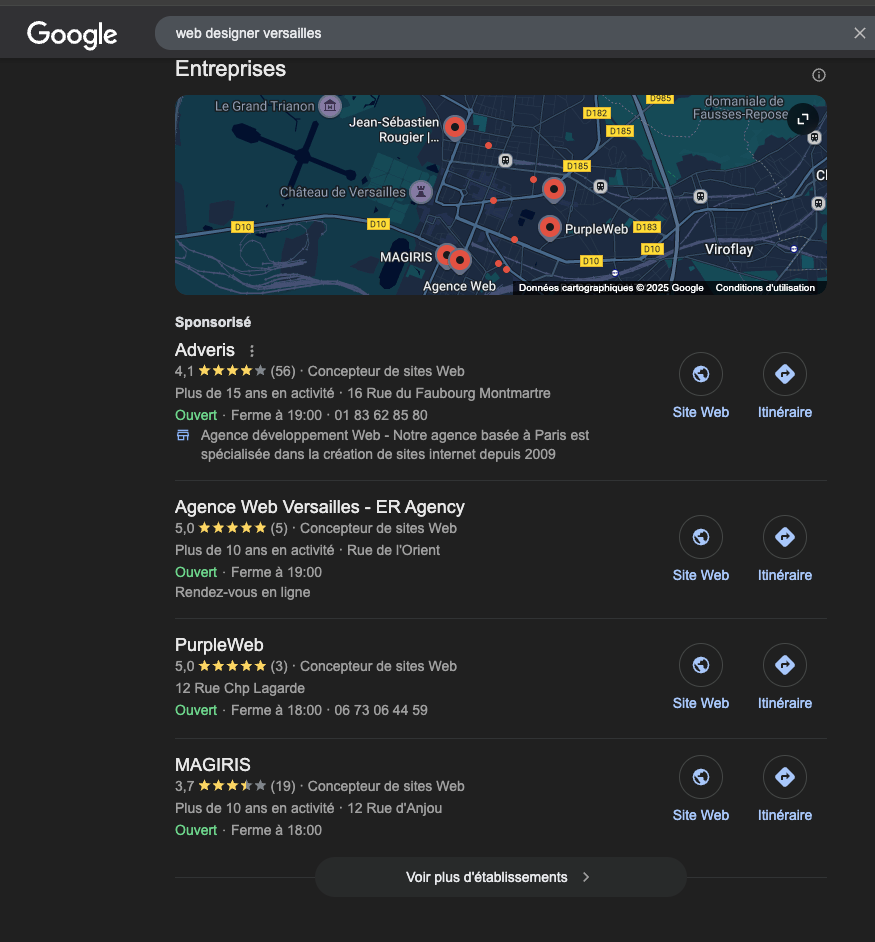
Task: Click the '12 Rue Chp Lagarde' address
Action: [x=240, y=688]
